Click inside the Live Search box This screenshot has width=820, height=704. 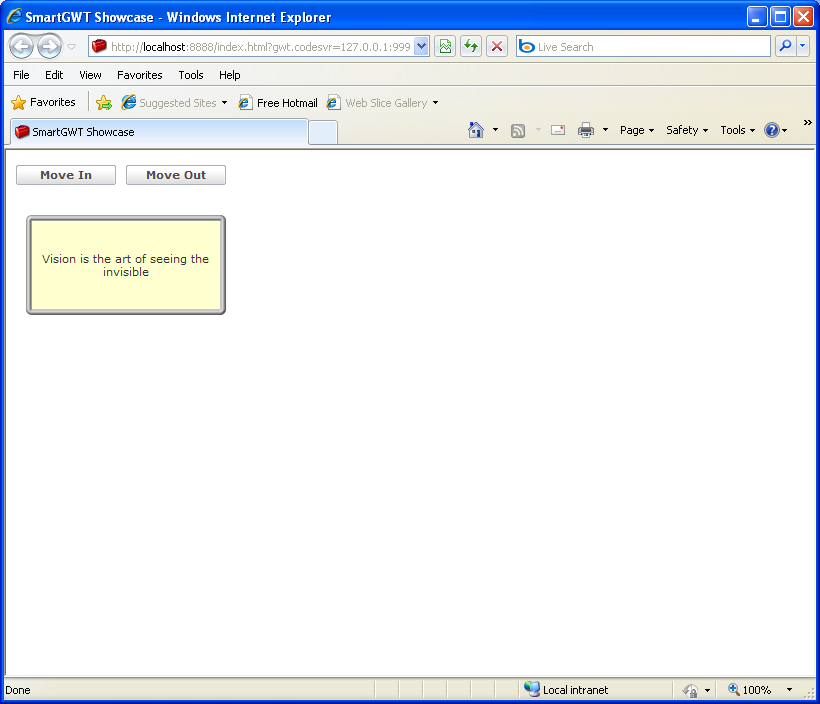pos(643,47)
